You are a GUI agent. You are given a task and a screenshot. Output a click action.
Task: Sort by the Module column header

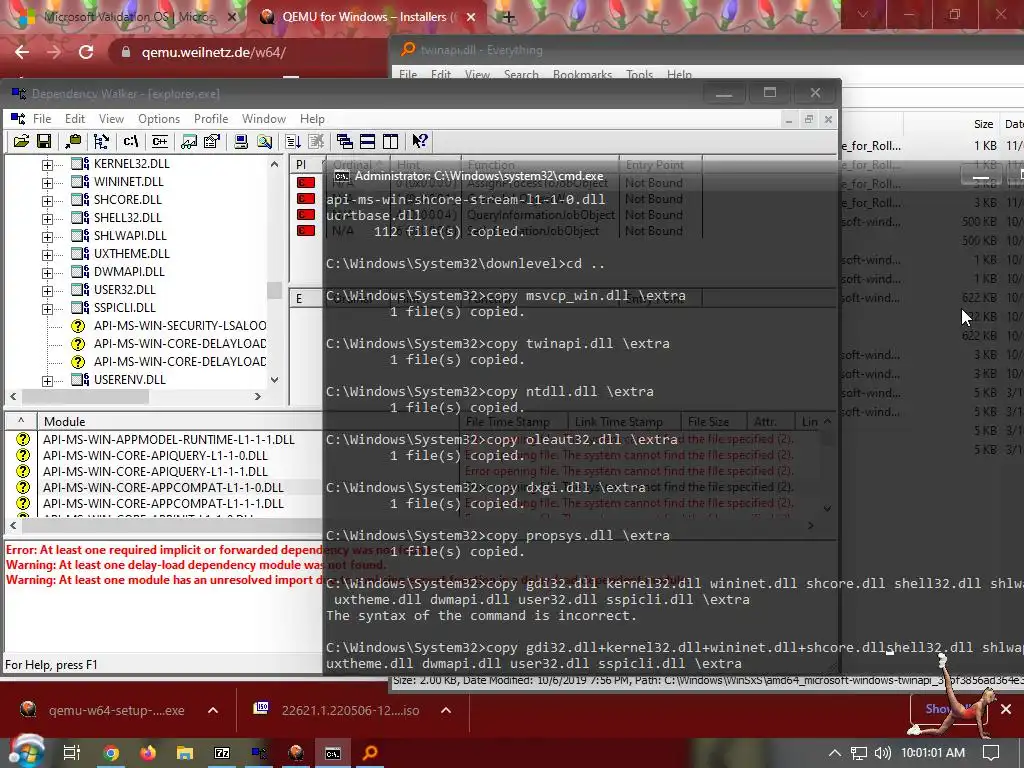64,422
